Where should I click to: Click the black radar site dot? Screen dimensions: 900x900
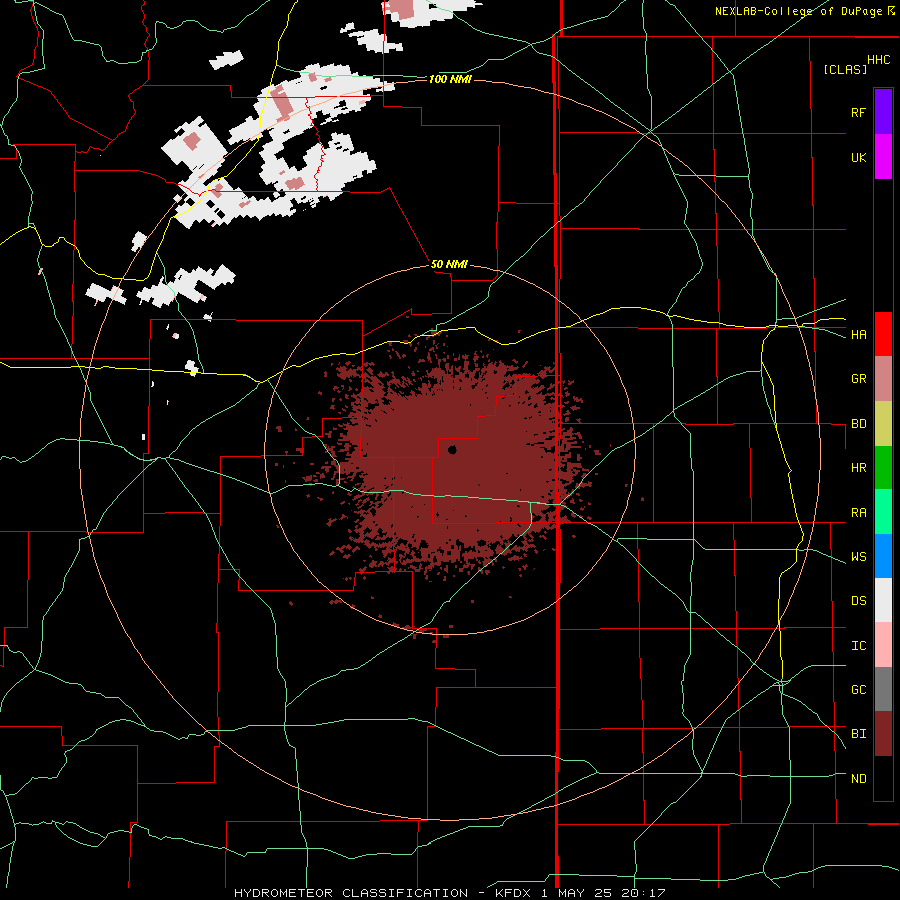click(x=452, y=450)
